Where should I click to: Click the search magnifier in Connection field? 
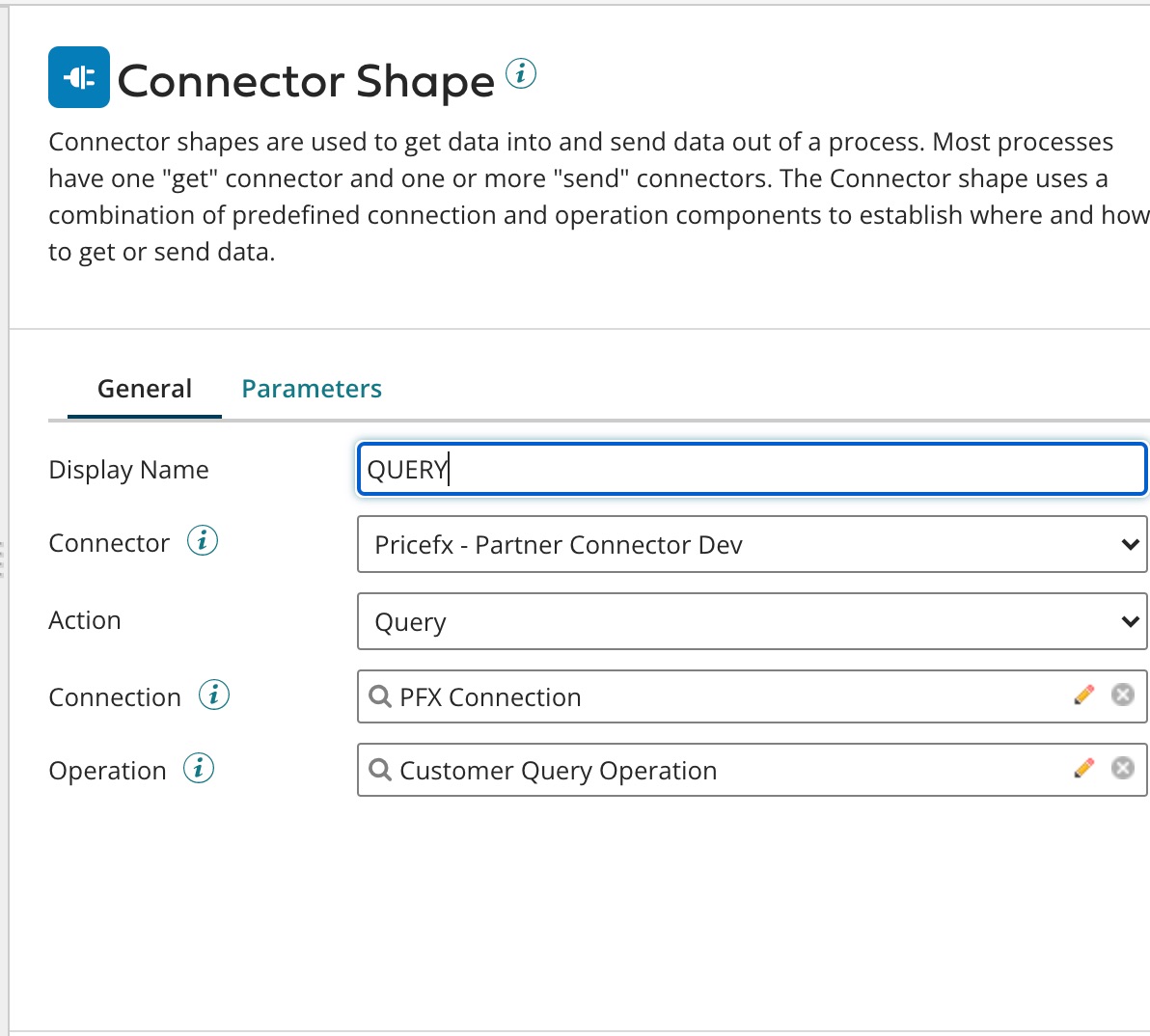coord(380,696)
